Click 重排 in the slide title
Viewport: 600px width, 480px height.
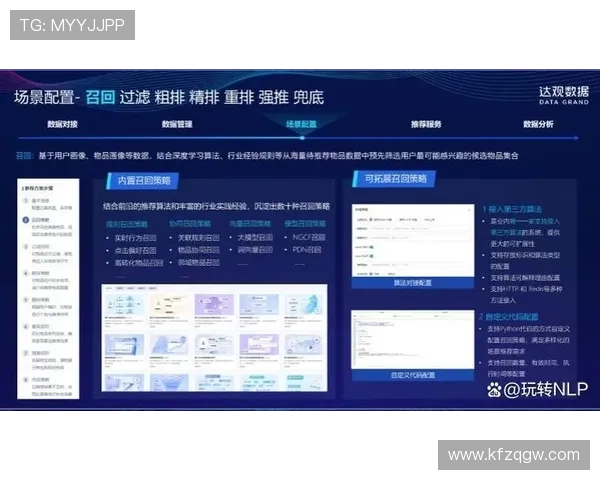click(239, 97)
